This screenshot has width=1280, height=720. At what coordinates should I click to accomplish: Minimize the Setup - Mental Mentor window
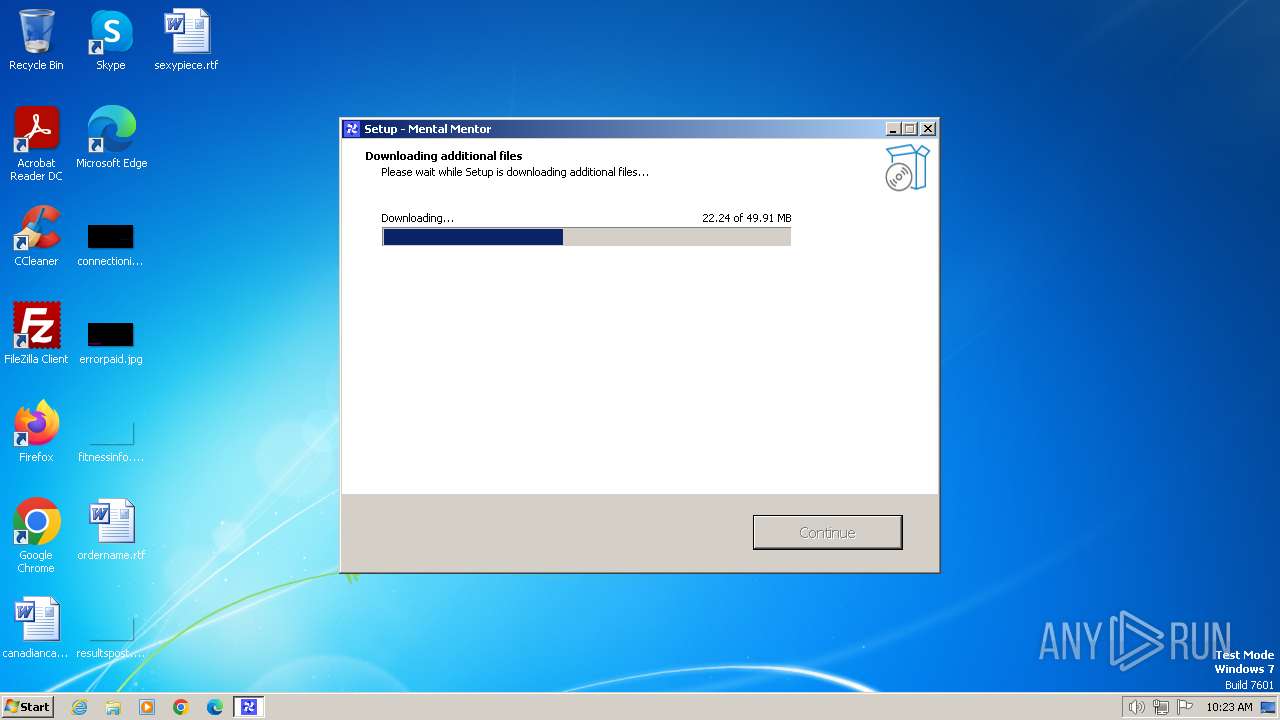(x=893, y=129)
